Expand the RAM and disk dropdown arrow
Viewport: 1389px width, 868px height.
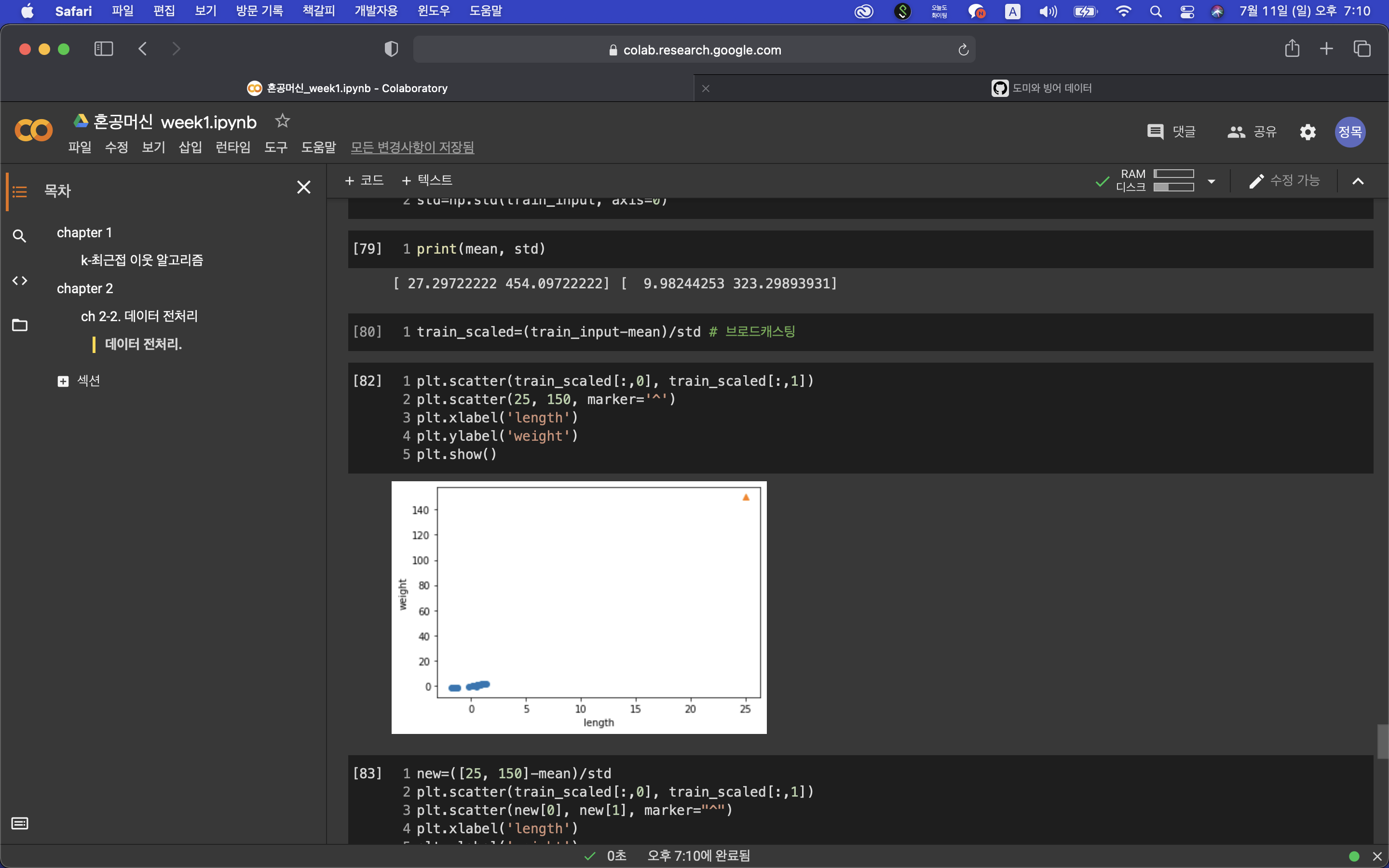(1211, 181)
